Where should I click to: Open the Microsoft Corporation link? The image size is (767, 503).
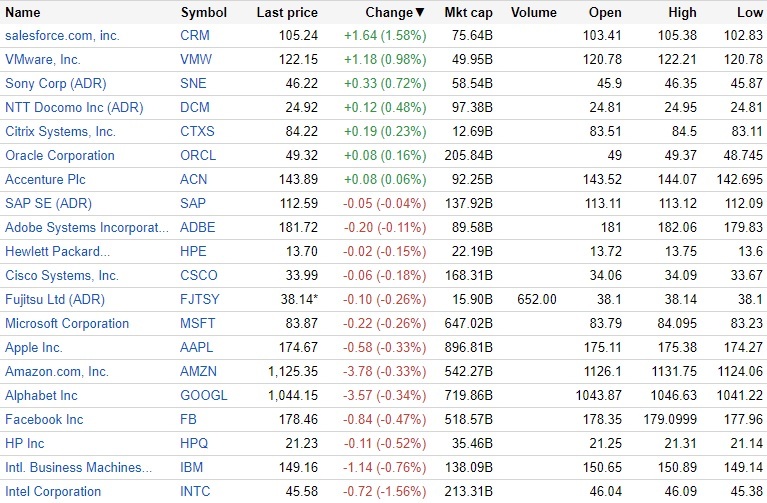67,323
